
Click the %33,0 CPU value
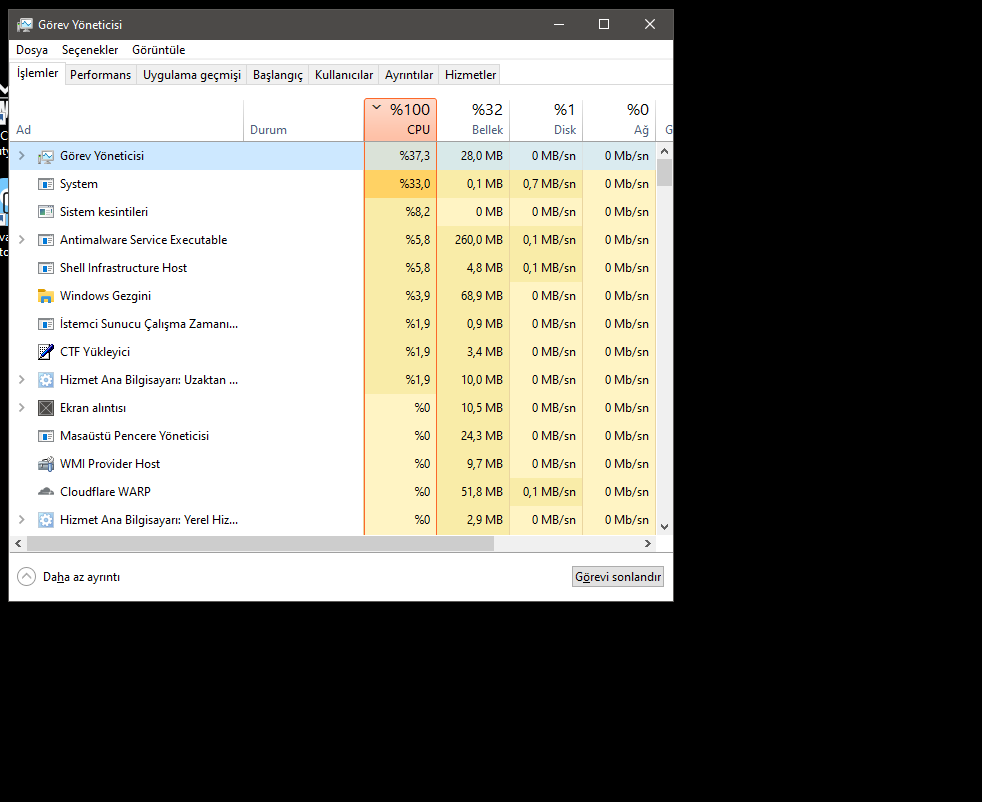[415, 184]
